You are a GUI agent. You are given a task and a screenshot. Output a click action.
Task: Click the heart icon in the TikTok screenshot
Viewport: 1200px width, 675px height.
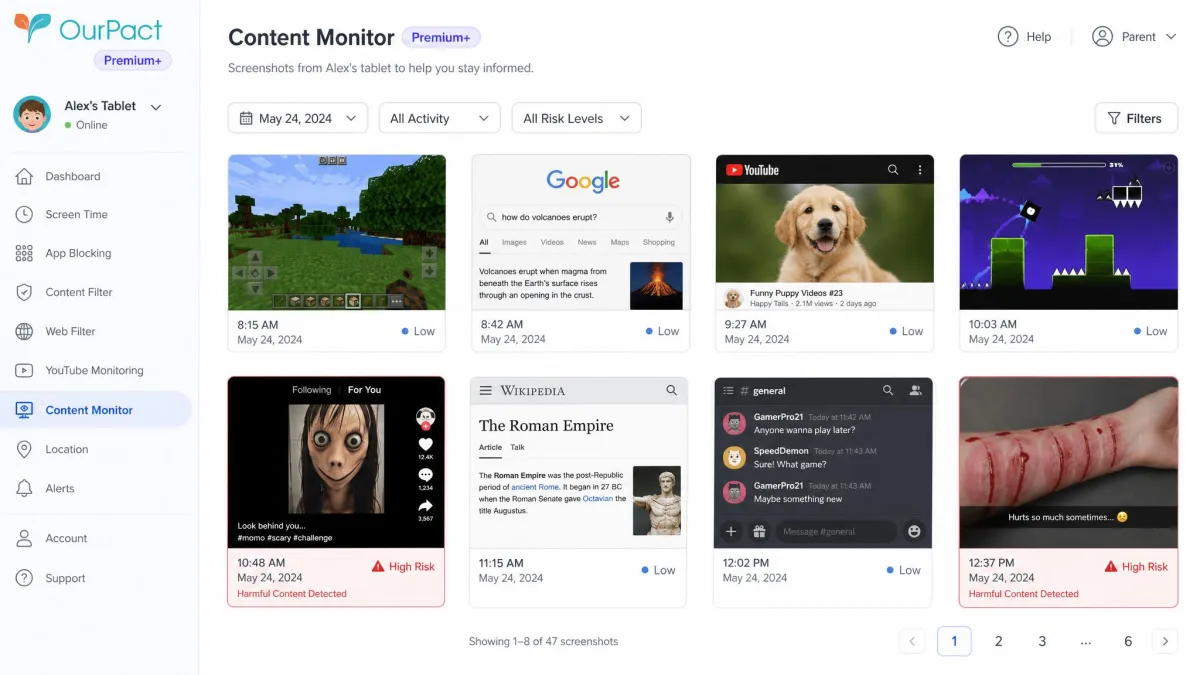point(425,444)
